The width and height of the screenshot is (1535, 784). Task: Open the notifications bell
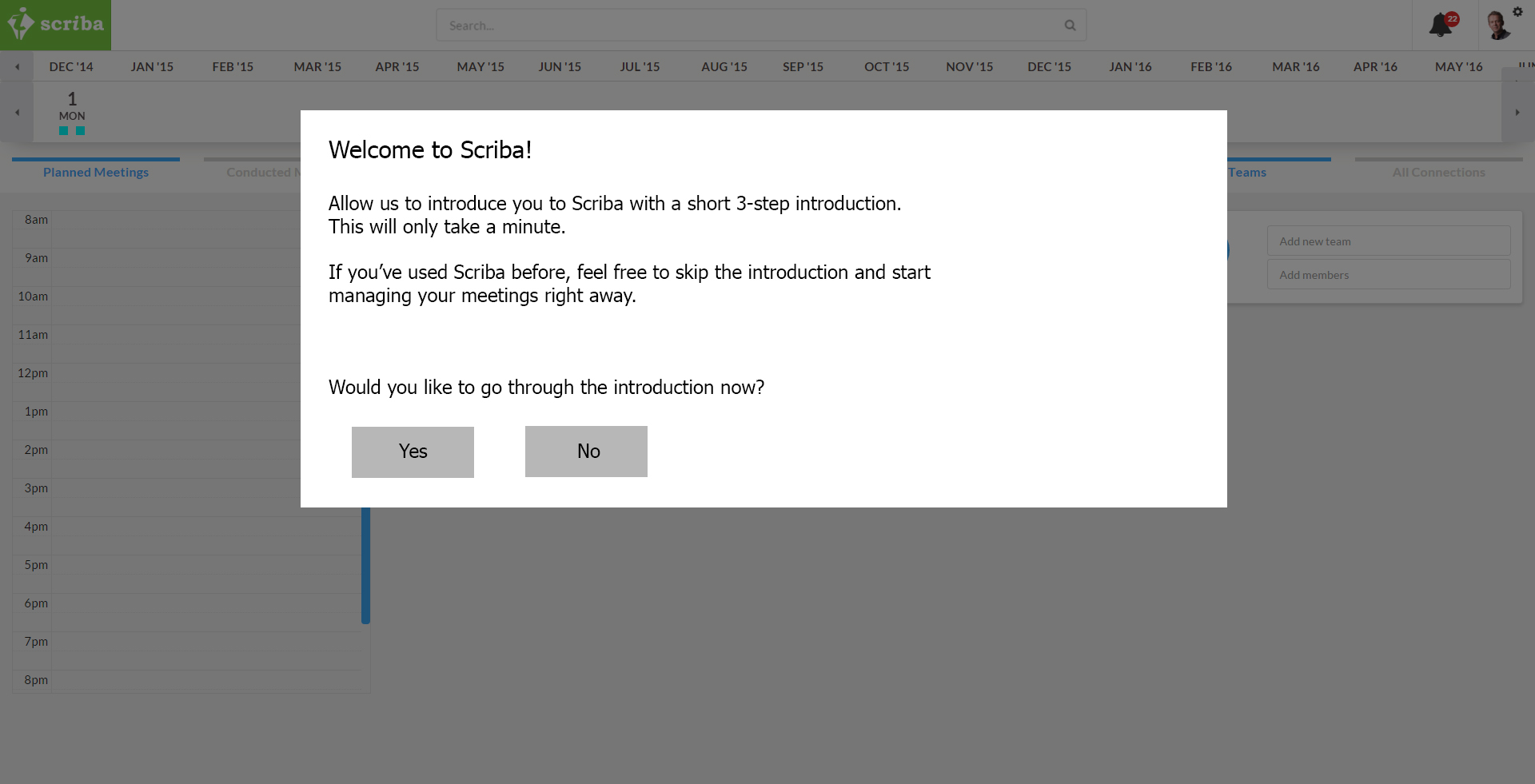1441,25
